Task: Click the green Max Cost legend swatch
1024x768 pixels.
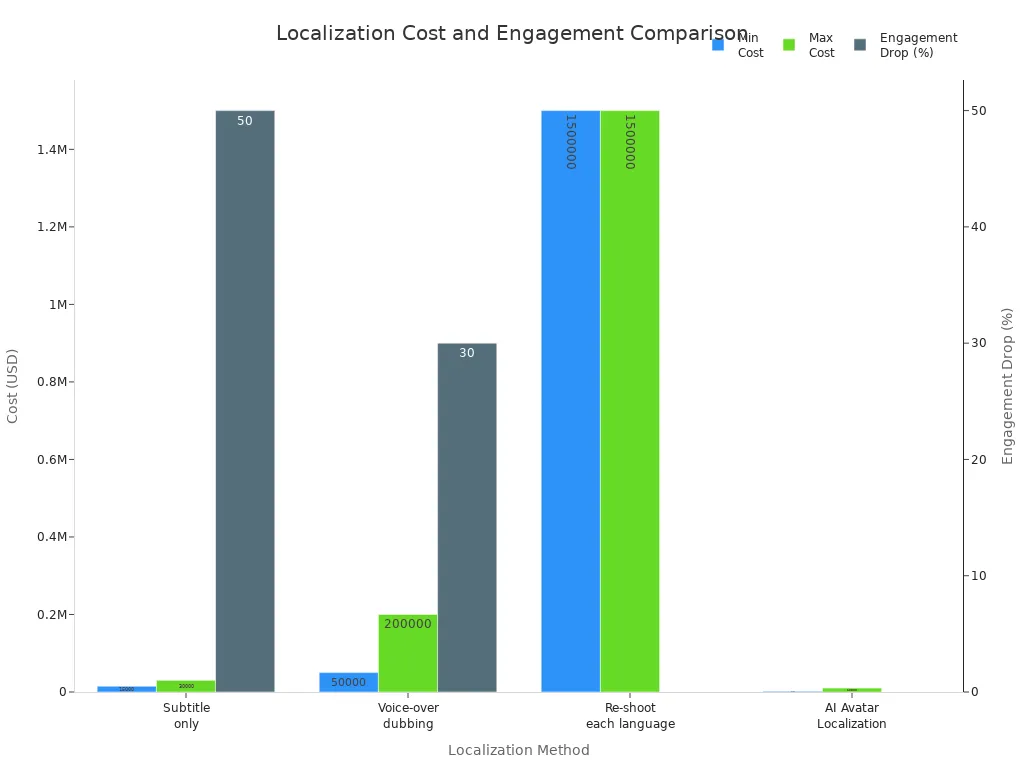Action: point(790,43)
